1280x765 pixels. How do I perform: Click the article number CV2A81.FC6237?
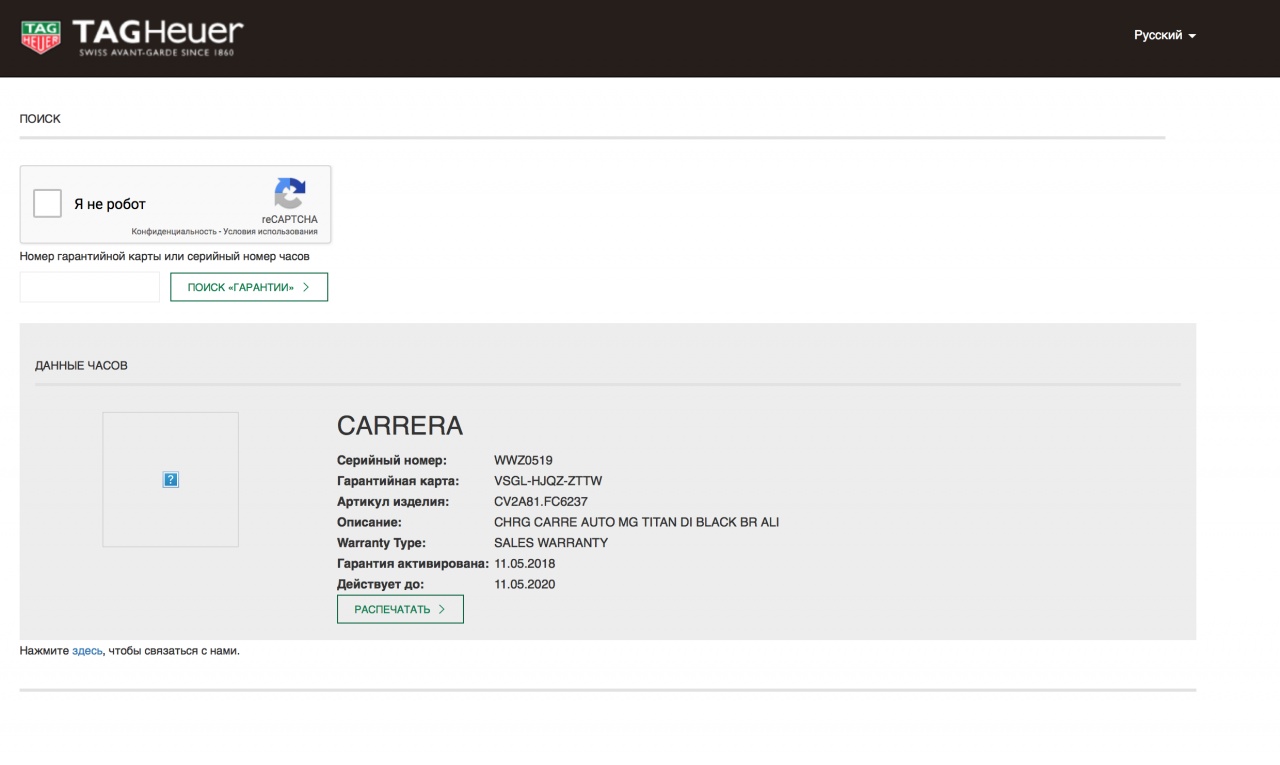coord(541,502)
